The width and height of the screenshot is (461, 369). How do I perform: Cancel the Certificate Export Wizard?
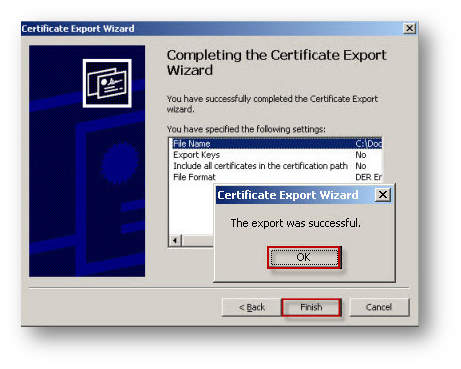tap(379, 307)
